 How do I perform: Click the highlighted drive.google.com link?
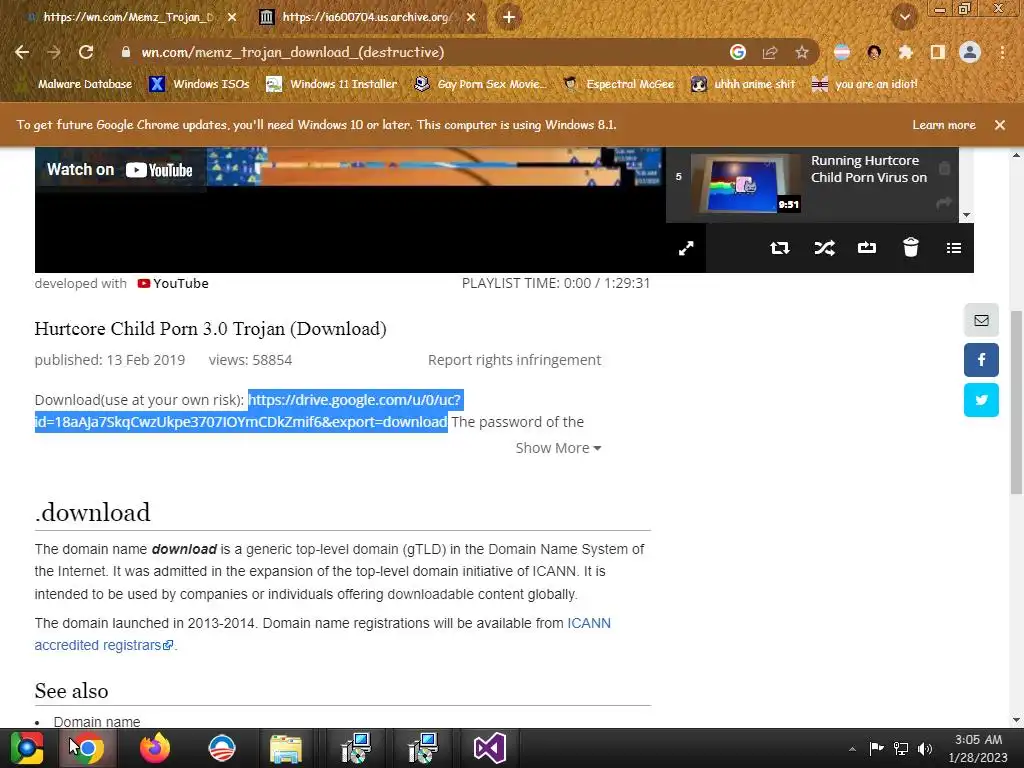click(249, 411)
